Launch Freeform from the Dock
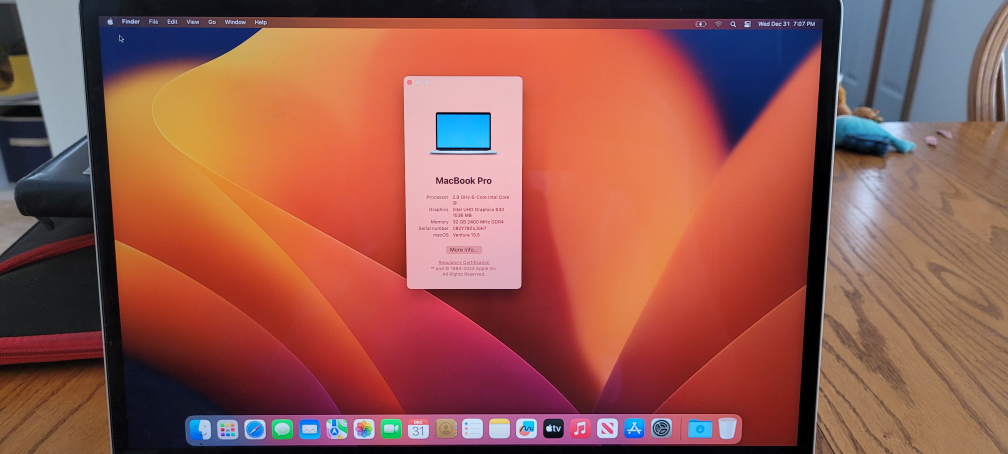Viewport: 1008px width, 454px height. point(526,429)
